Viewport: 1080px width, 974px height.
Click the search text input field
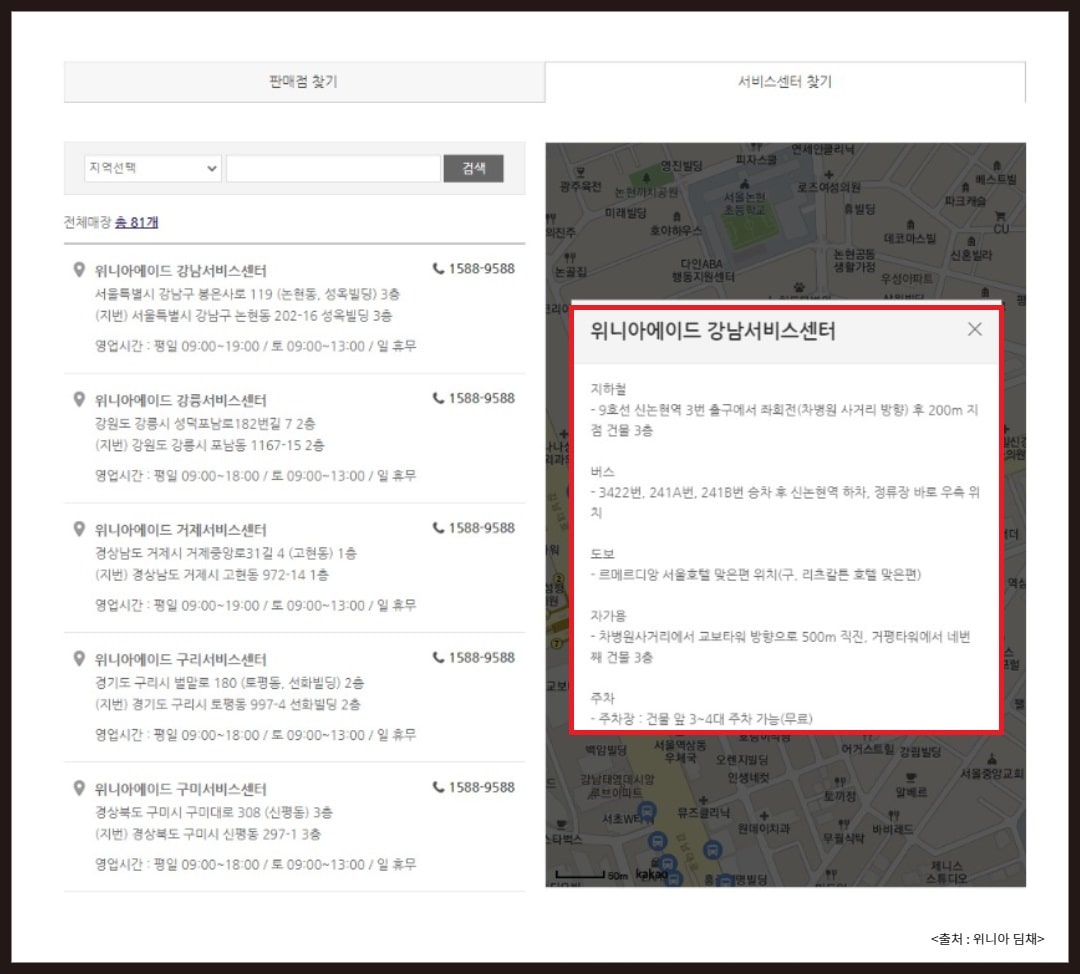tap(333, 168)
